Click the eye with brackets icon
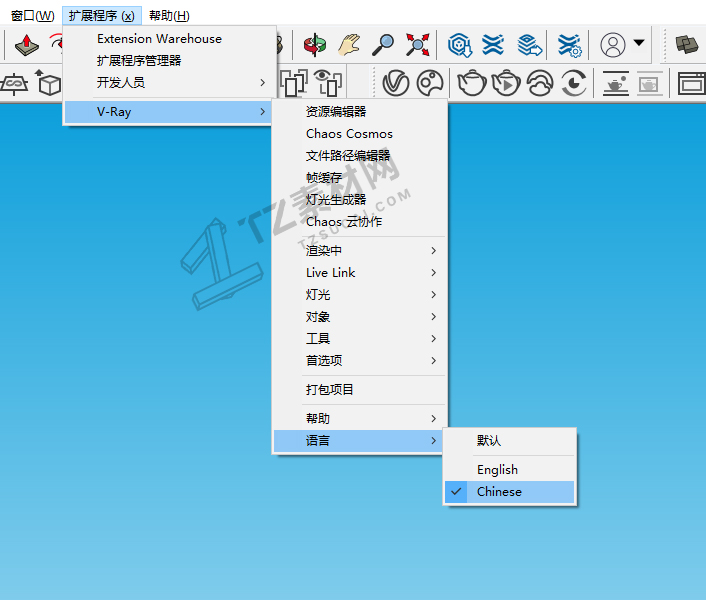This screenshot has width=706, height=600. click(327, 83)
